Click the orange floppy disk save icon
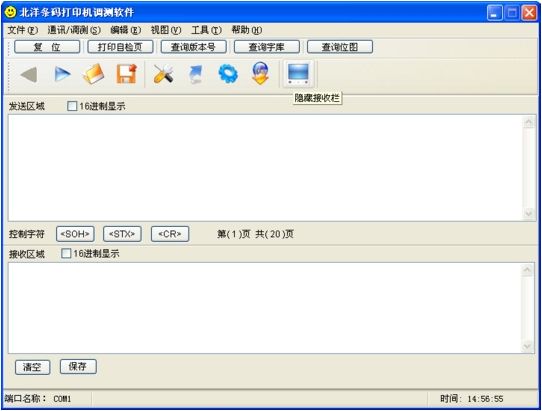This screenshot has height=411, width=542. click(x=126, y=74)
